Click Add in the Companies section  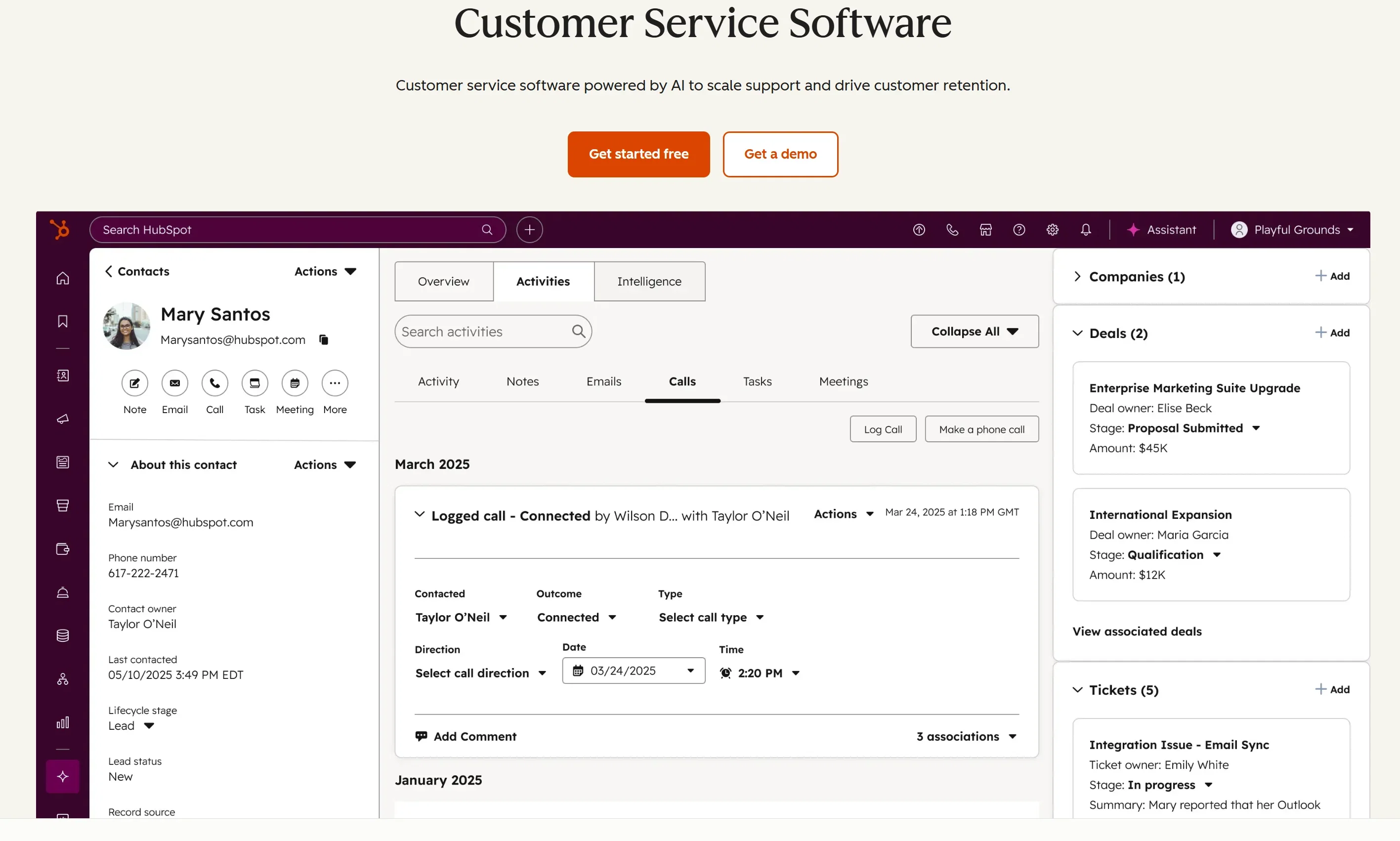(1333, 276)
